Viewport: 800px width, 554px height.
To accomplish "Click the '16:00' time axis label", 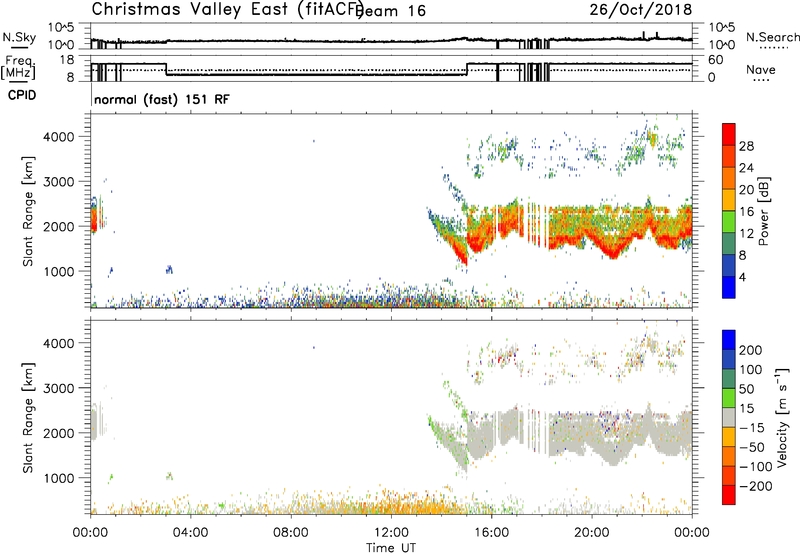I will coord(491,533).
